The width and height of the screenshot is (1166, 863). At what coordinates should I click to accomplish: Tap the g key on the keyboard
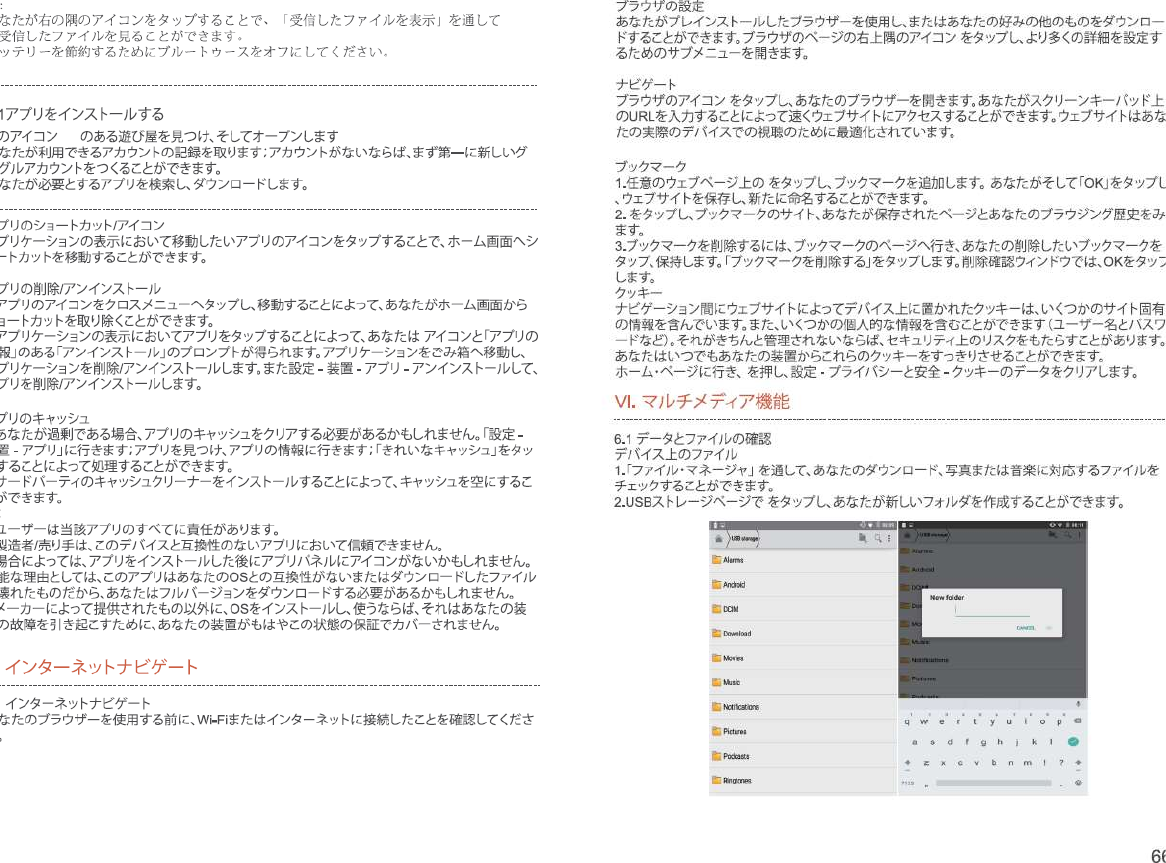pos(983,742)
